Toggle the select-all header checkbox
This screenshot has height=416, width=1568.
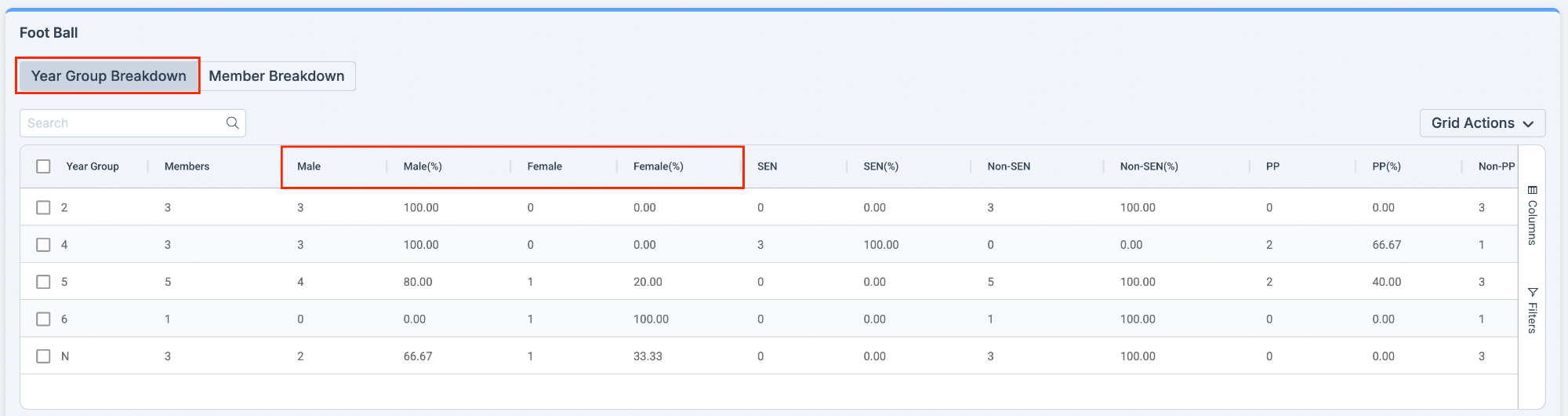tap(44, 166)
